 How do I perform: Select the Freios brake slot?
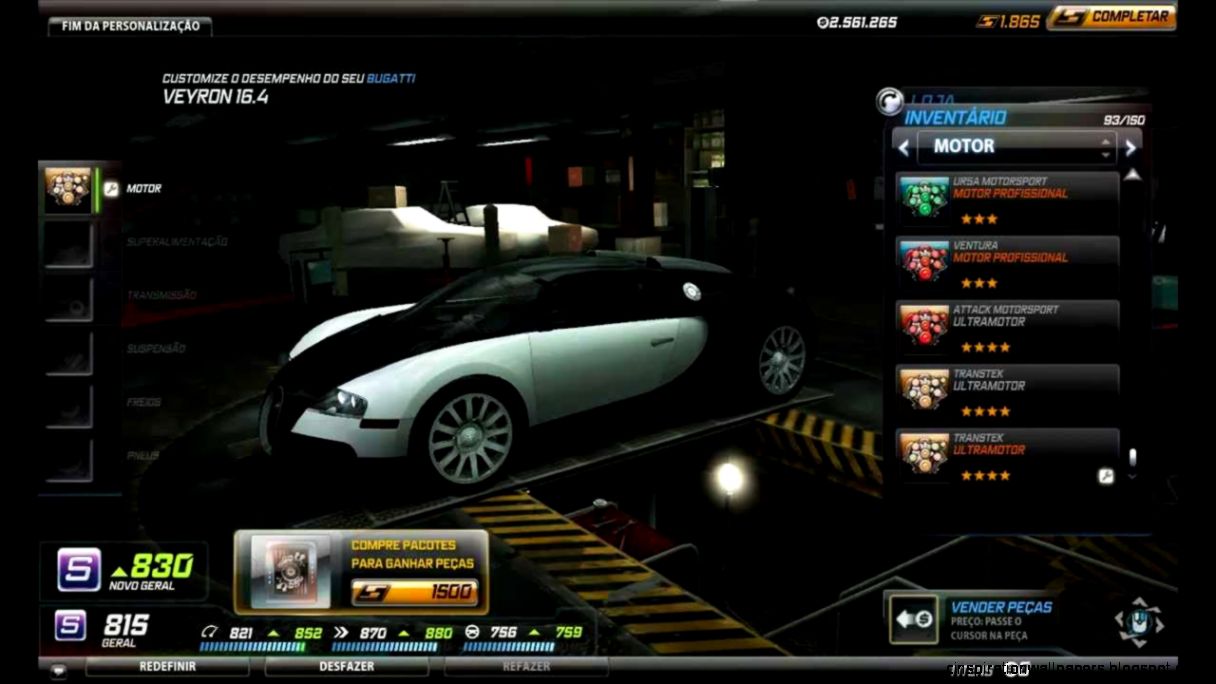pos(67,402)
